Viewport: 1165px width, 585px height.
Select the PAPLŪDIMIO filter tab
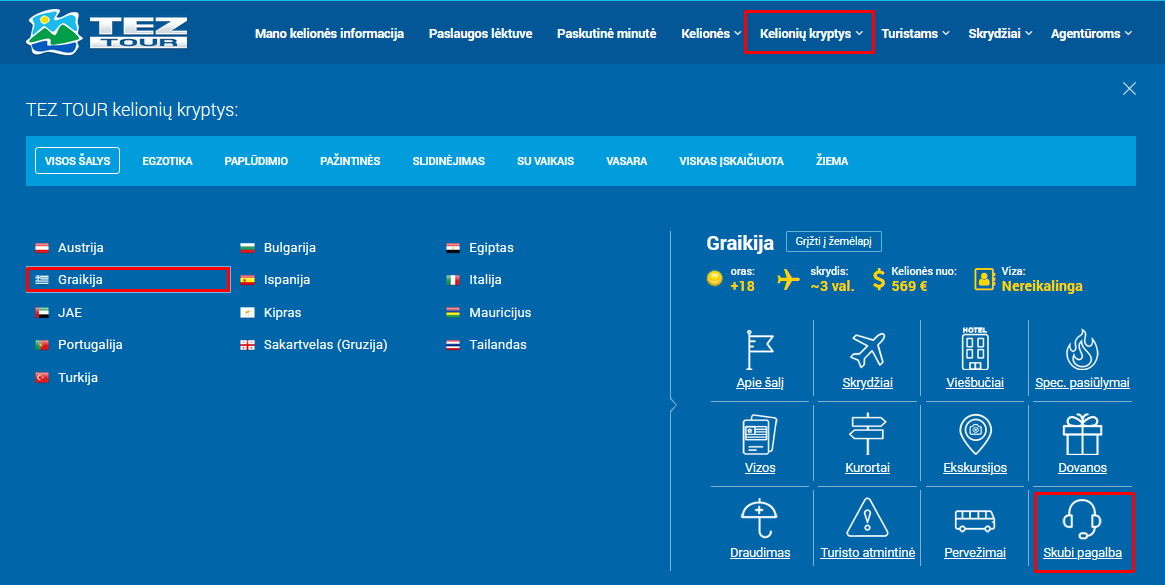pos(256,161)
